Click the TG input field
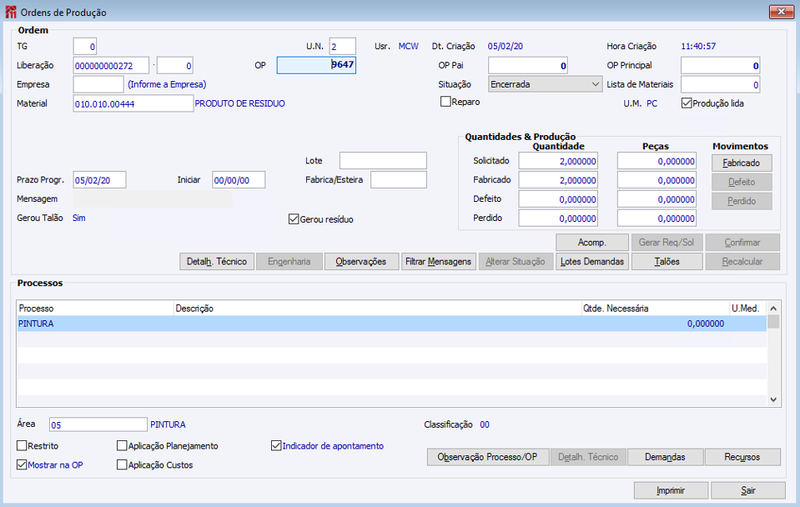The width and height of the screenshot is (800, 507). pyautogui.click(x=85, y=46)
